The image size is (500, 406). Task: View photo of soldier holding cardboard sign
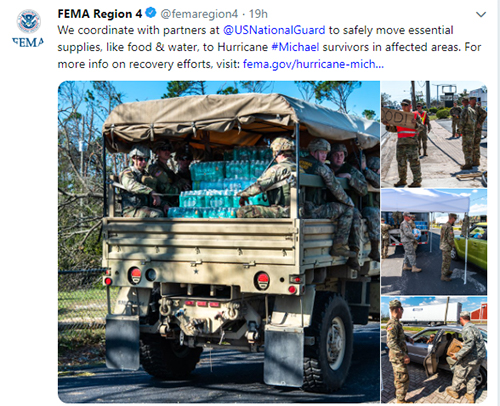(434, 134)
